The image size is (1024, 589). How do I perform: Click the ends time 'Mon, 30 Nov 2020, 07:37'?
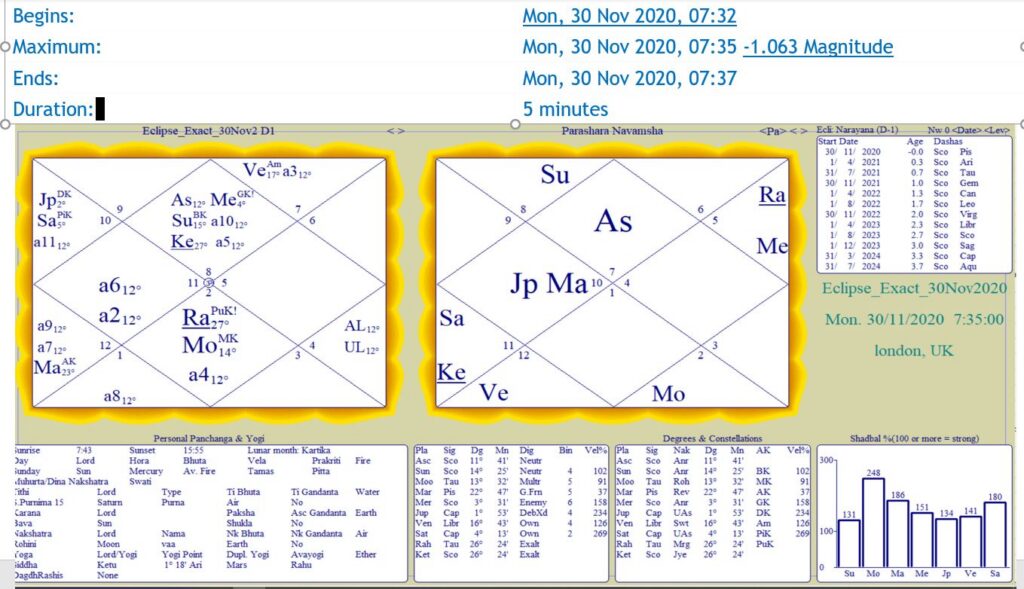pos(629,78)
